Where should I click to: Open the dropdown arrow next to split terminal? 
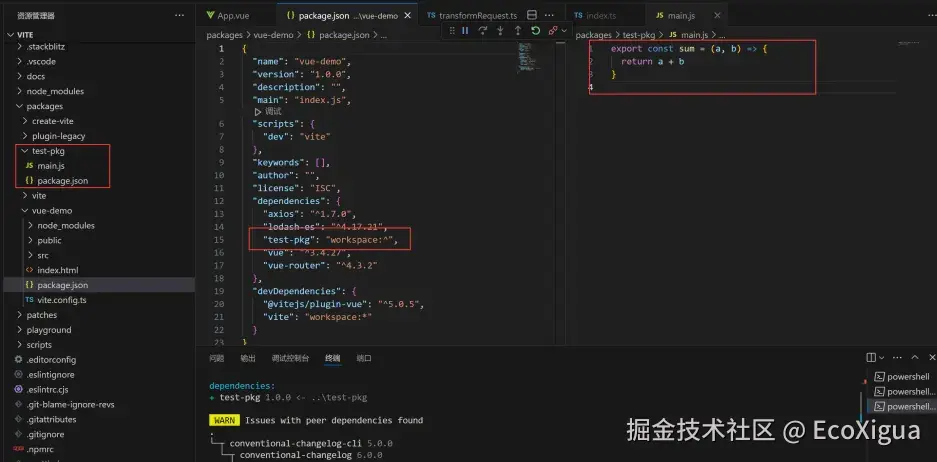point(881,357)
